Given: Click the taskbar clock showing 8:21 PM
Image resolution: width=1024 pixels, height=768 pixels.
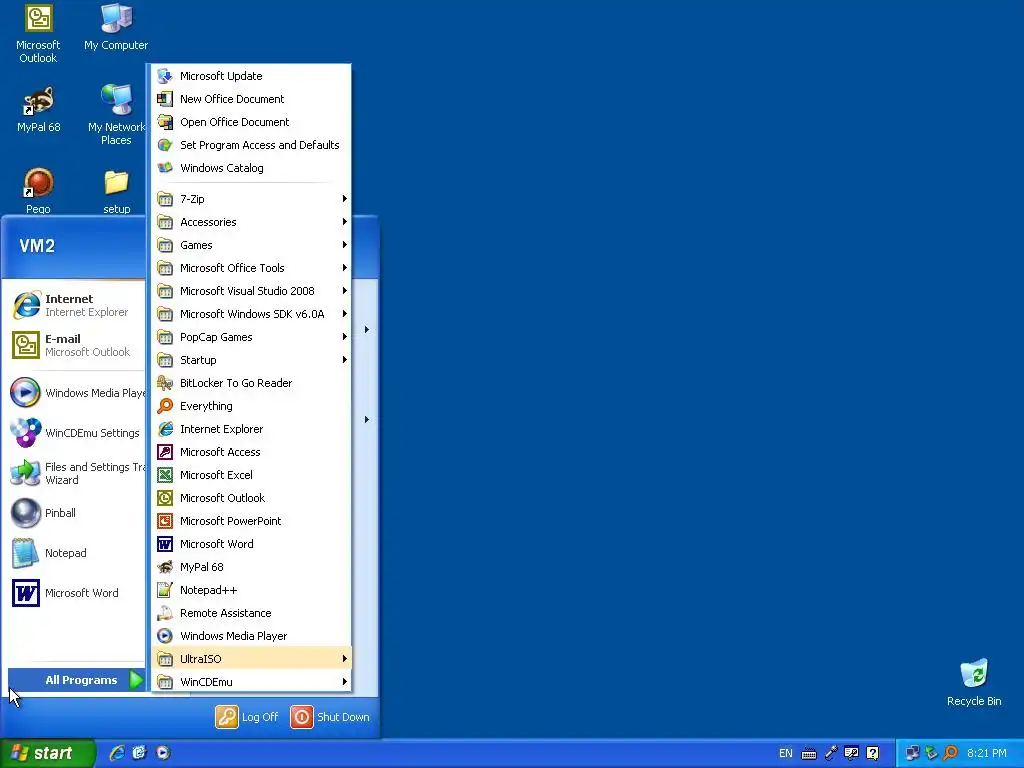Looking at the screenshot, I should pyautogui.click(x=987, y=753).
